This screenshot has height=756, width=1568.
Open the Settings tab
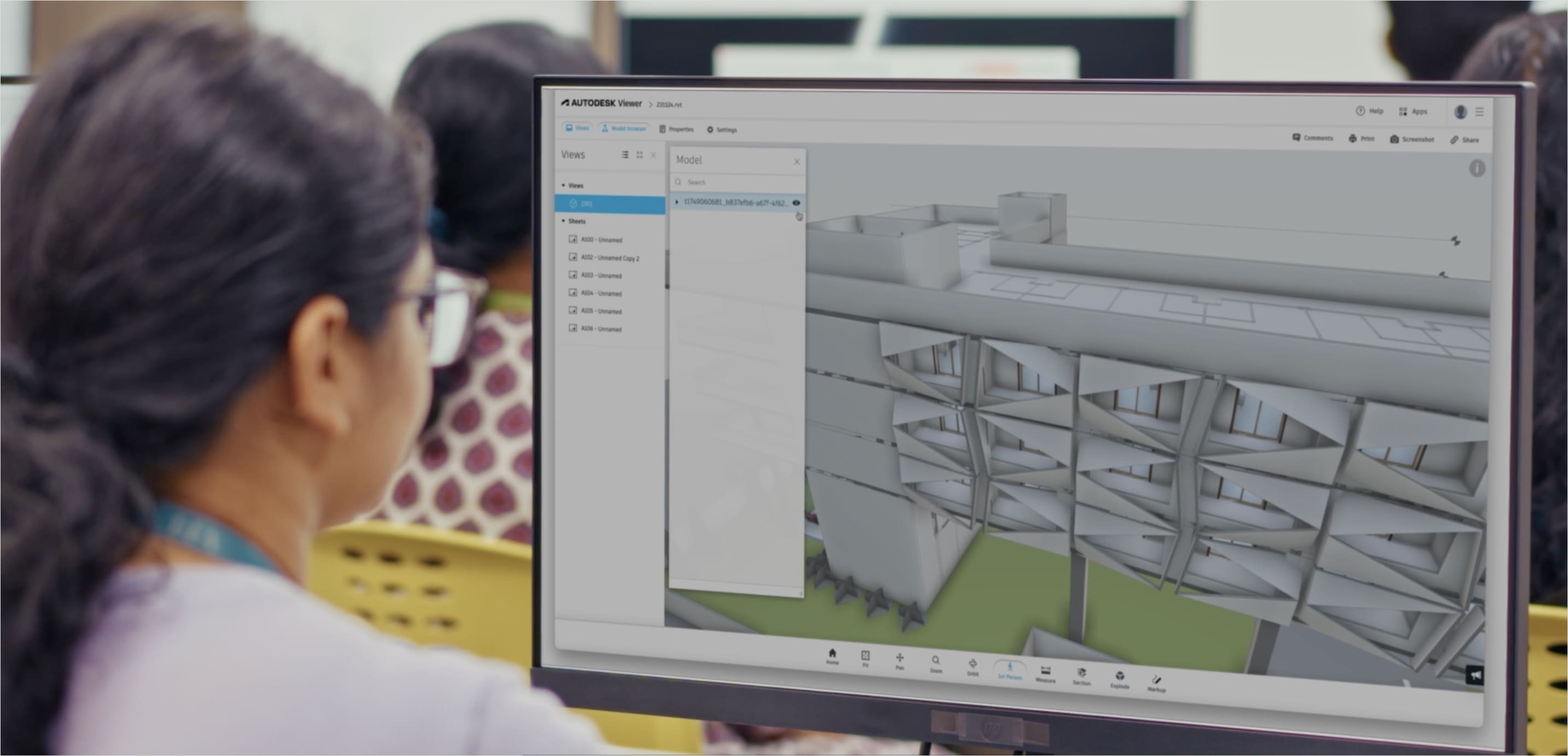coord(722,130)
